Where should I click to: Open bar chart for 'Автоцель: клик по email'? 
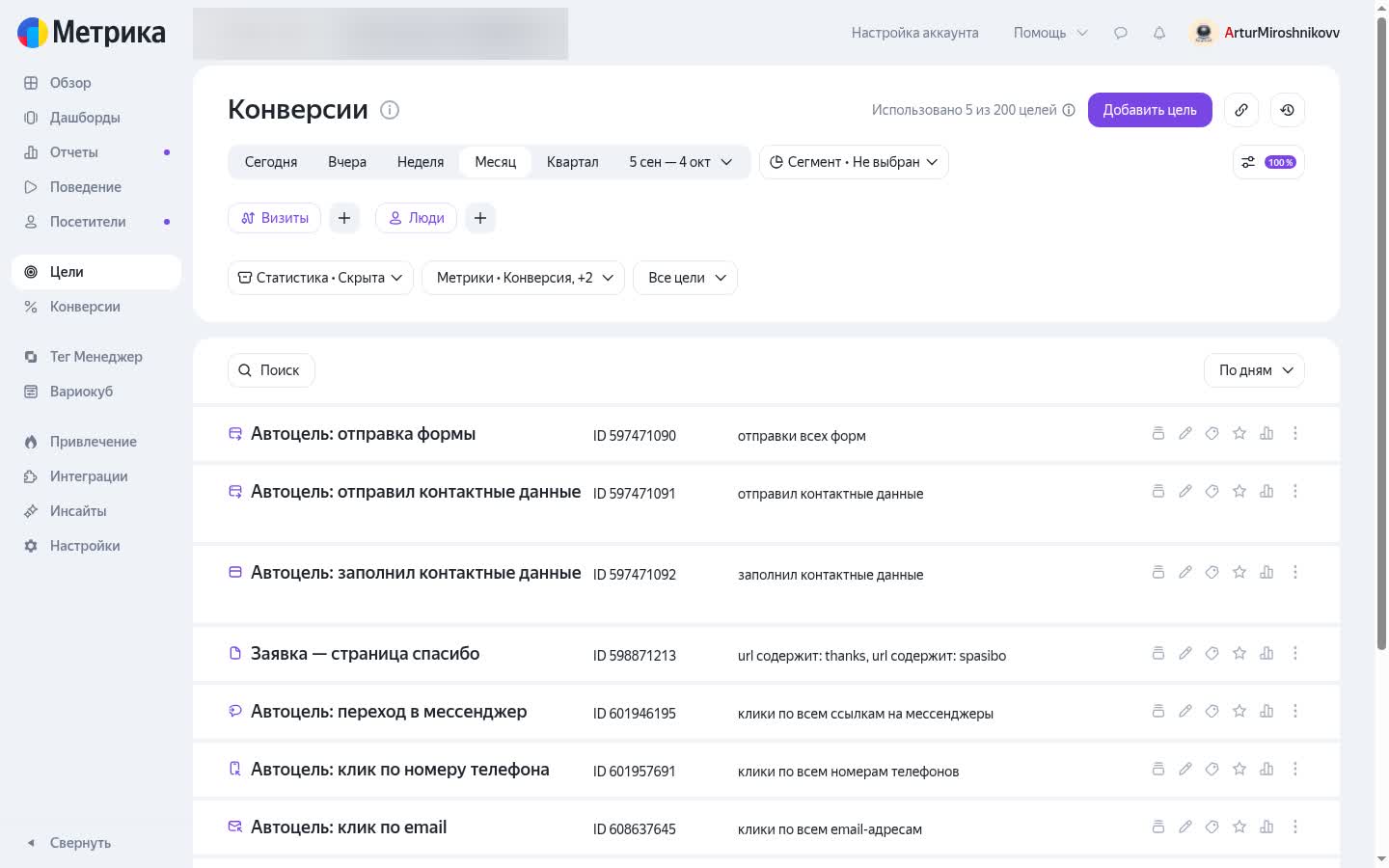[x=1266, y=827]
